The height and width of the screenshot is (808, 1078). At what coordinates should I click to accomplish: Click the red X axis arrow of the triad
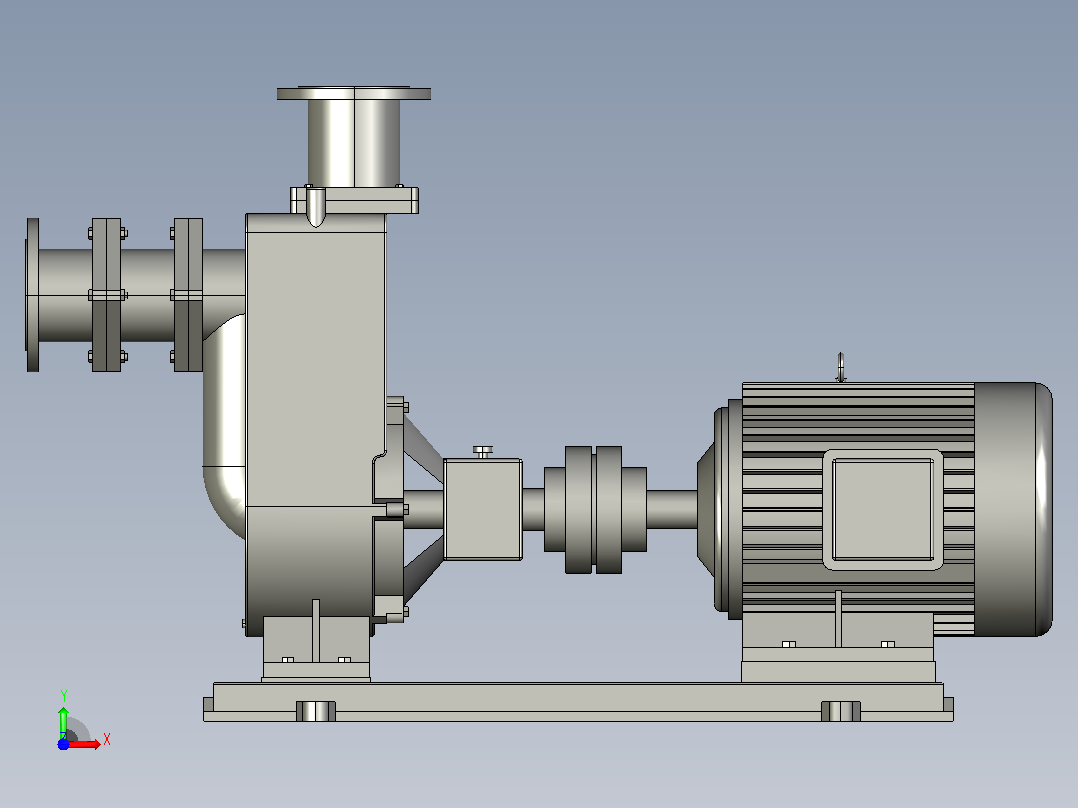[x=85, y=744]
